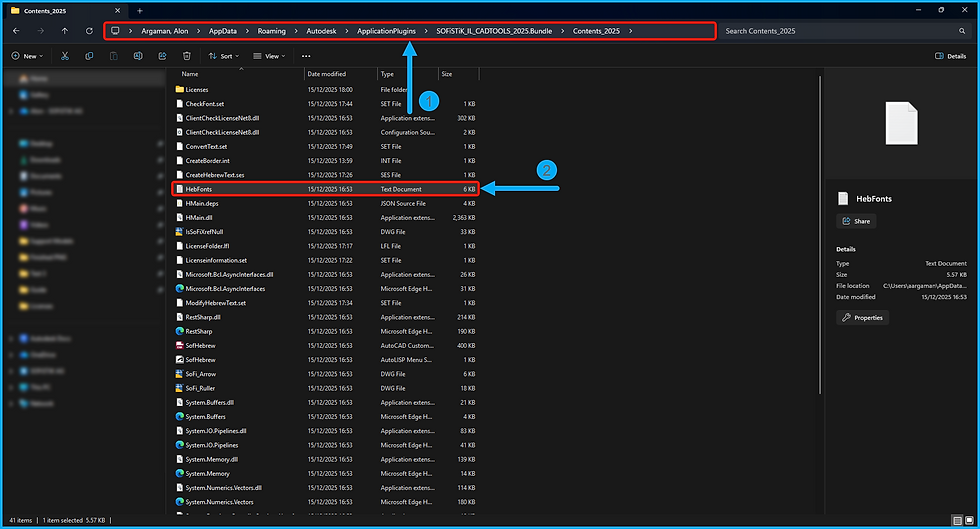Select the Licenseinformation.set file
Image resolution: width=980 pixels, height=529 pixels.
click(326, 260)
